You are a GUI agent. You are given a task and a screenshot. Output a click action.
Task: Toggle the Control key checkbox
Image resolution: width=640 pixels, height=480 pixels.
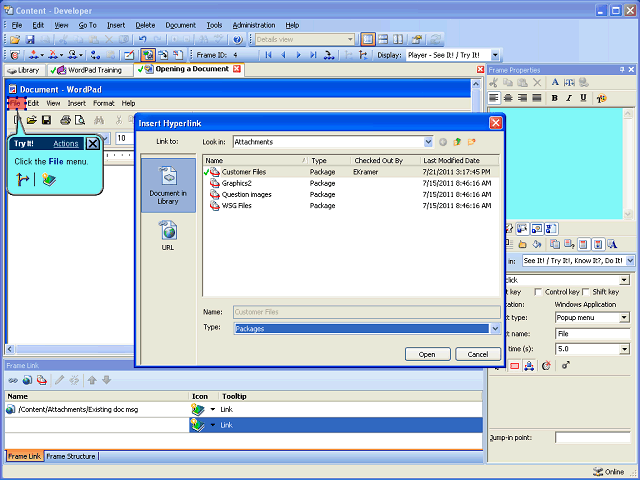click(538, 292)
